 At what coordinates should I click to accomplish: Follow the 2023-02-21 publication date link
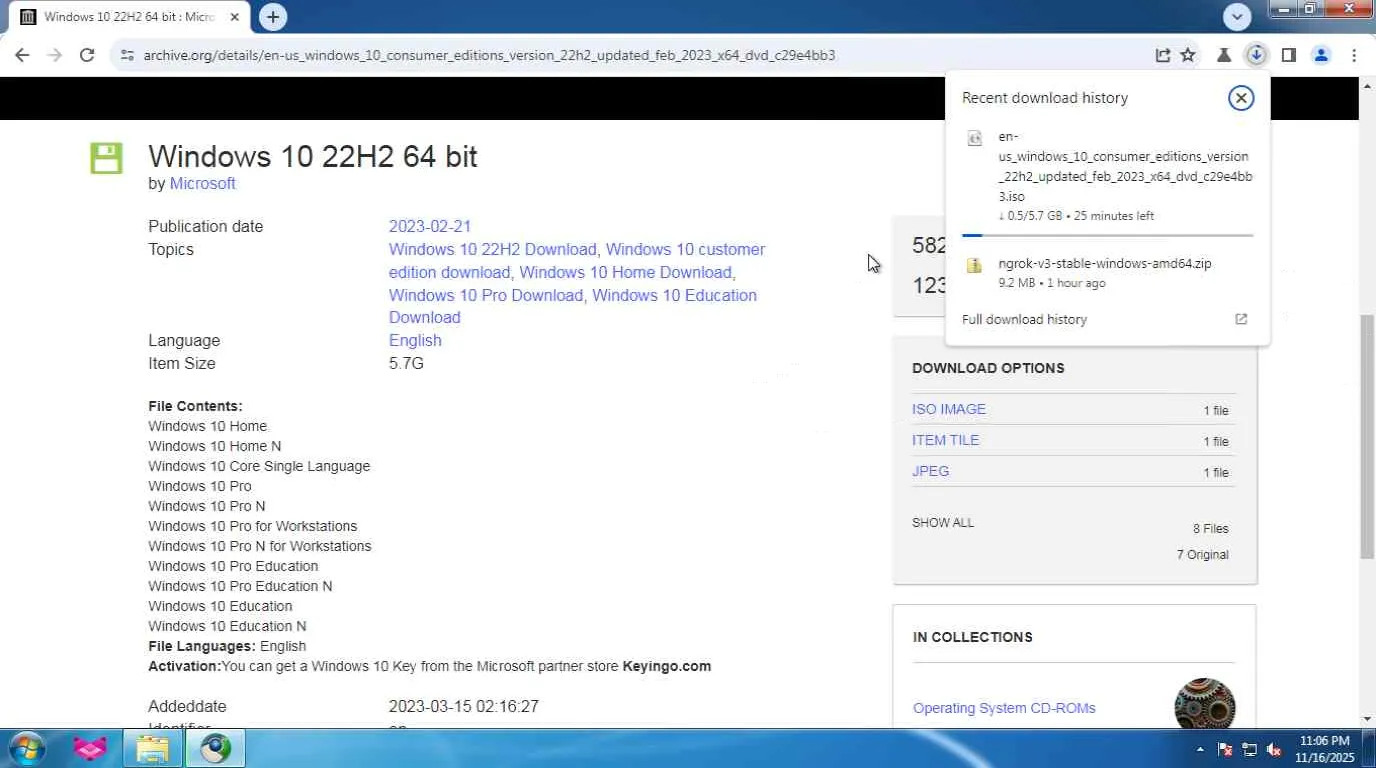coord(430,227)
